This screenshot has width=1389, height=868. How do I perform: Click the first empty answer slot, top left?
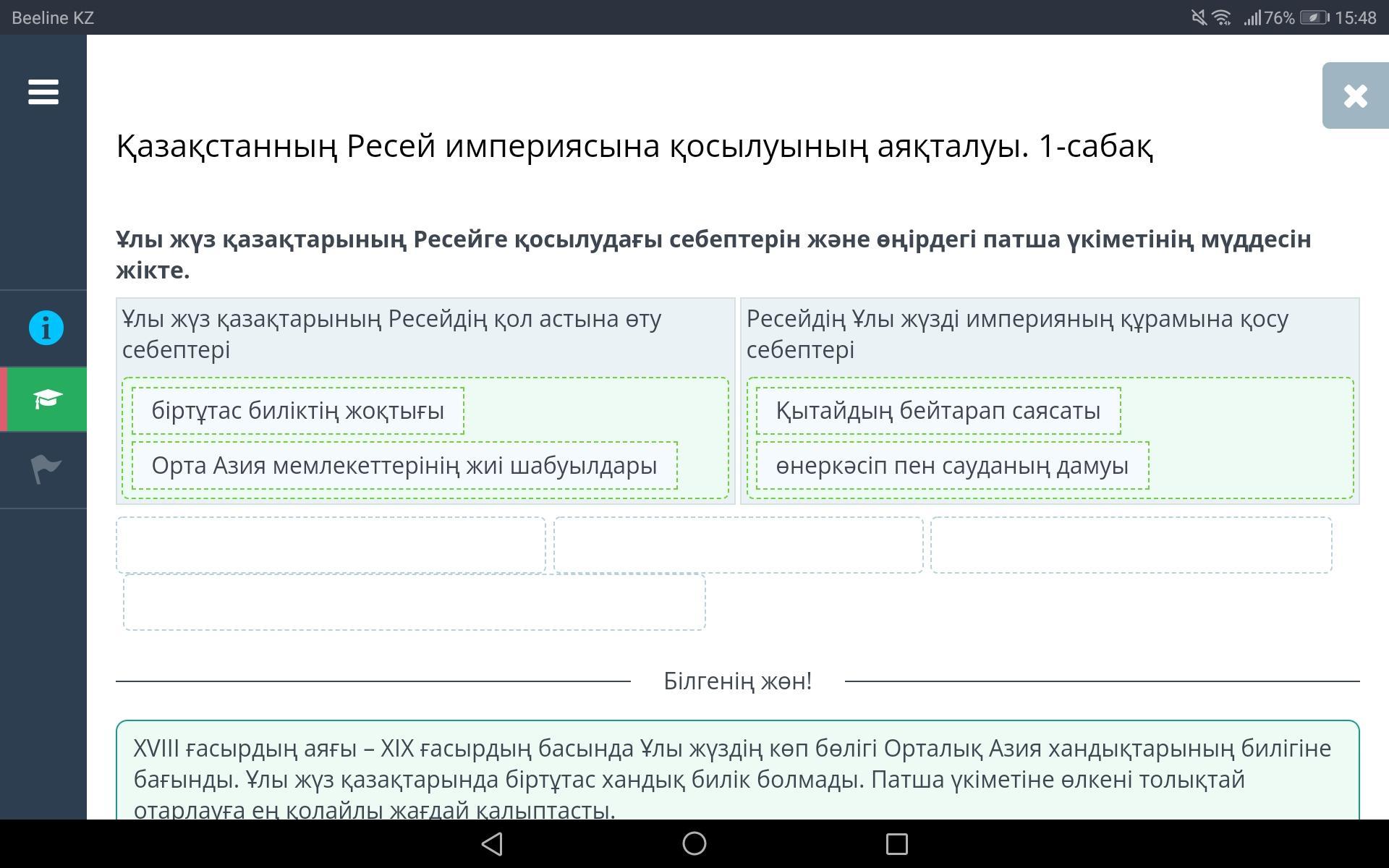331,545
